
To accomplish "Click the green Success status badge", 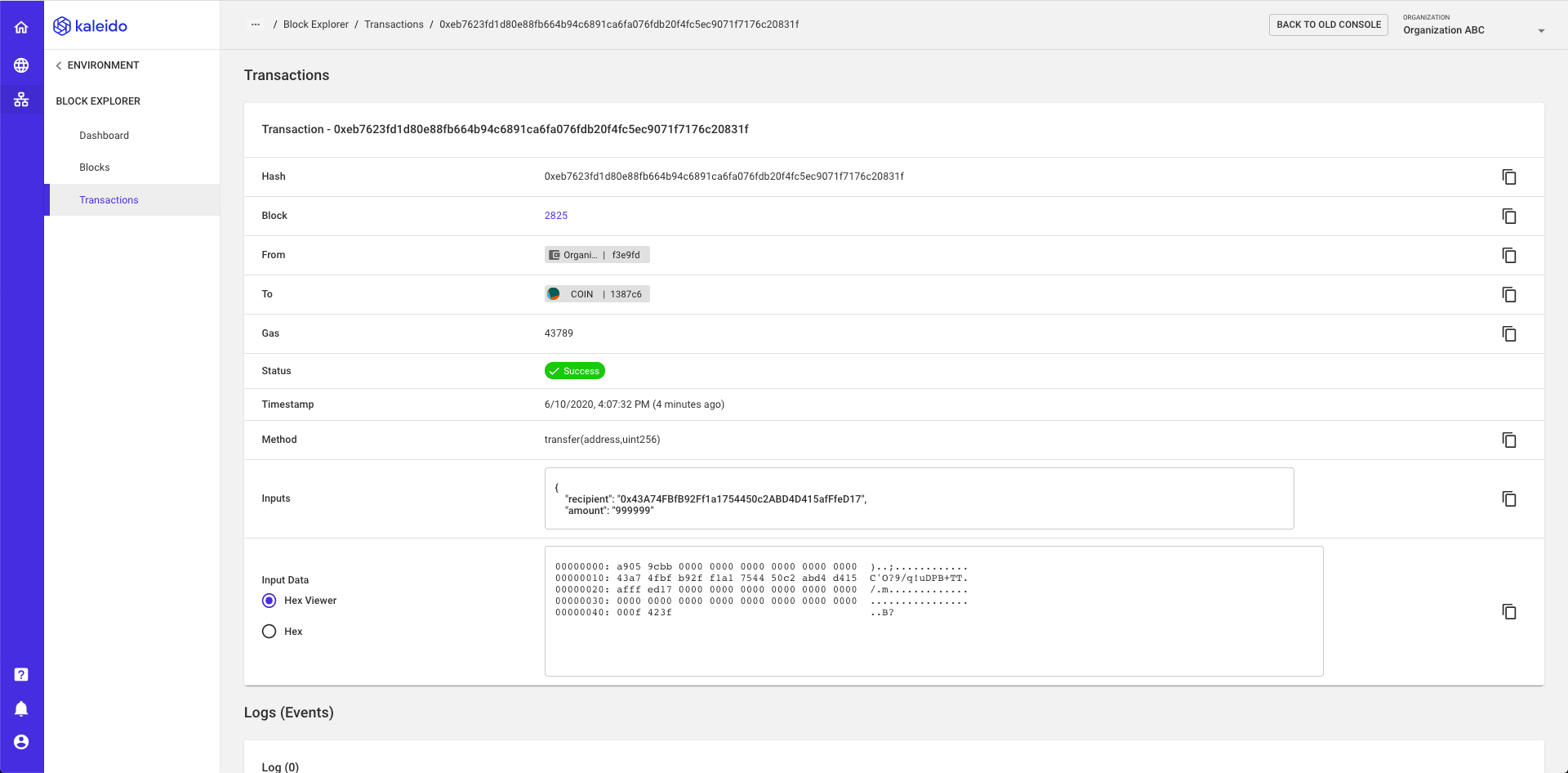I will [574, 370].
